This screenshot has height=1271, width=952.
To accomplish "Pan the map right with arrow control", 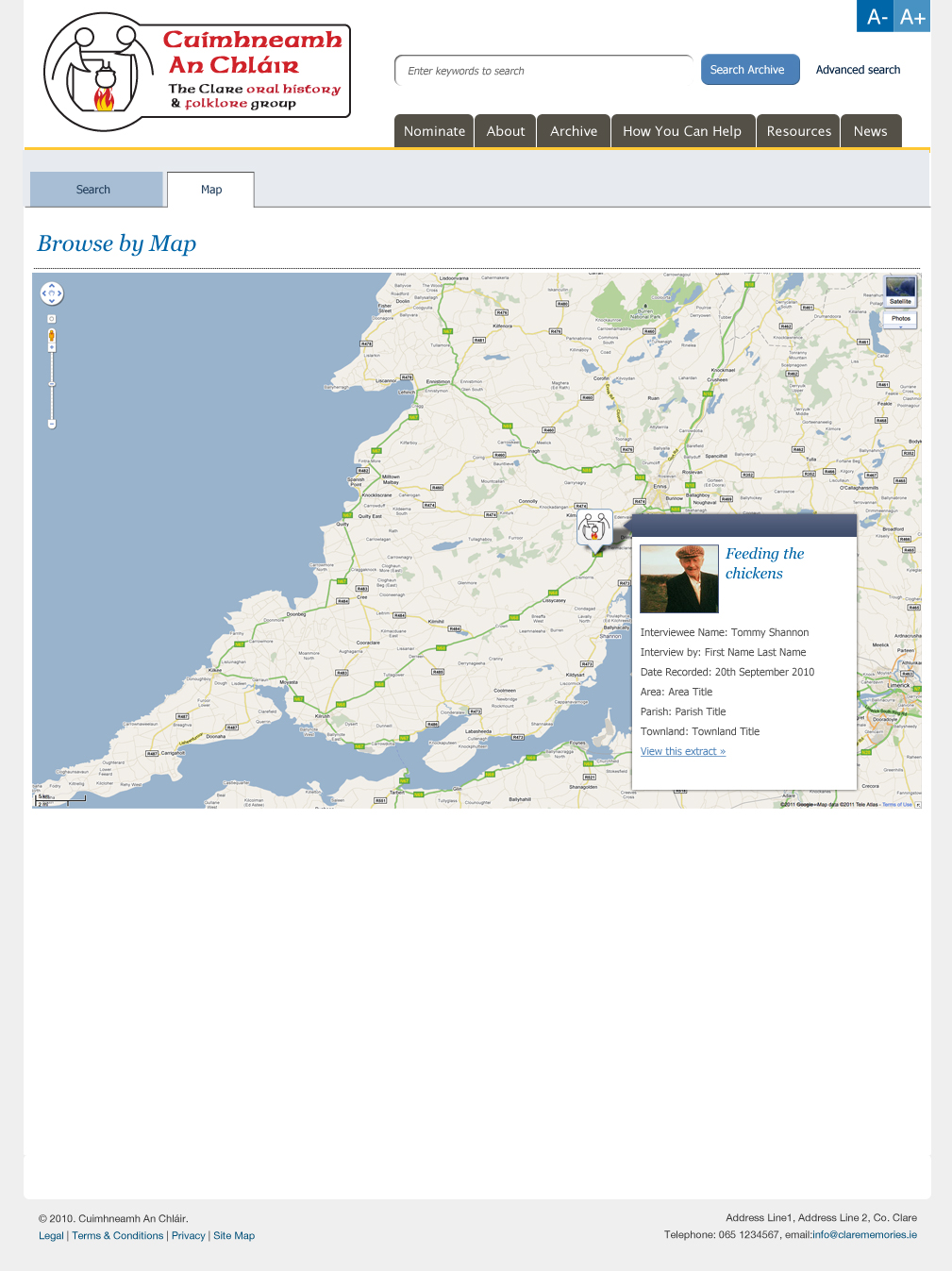I will tap(59, 294).
